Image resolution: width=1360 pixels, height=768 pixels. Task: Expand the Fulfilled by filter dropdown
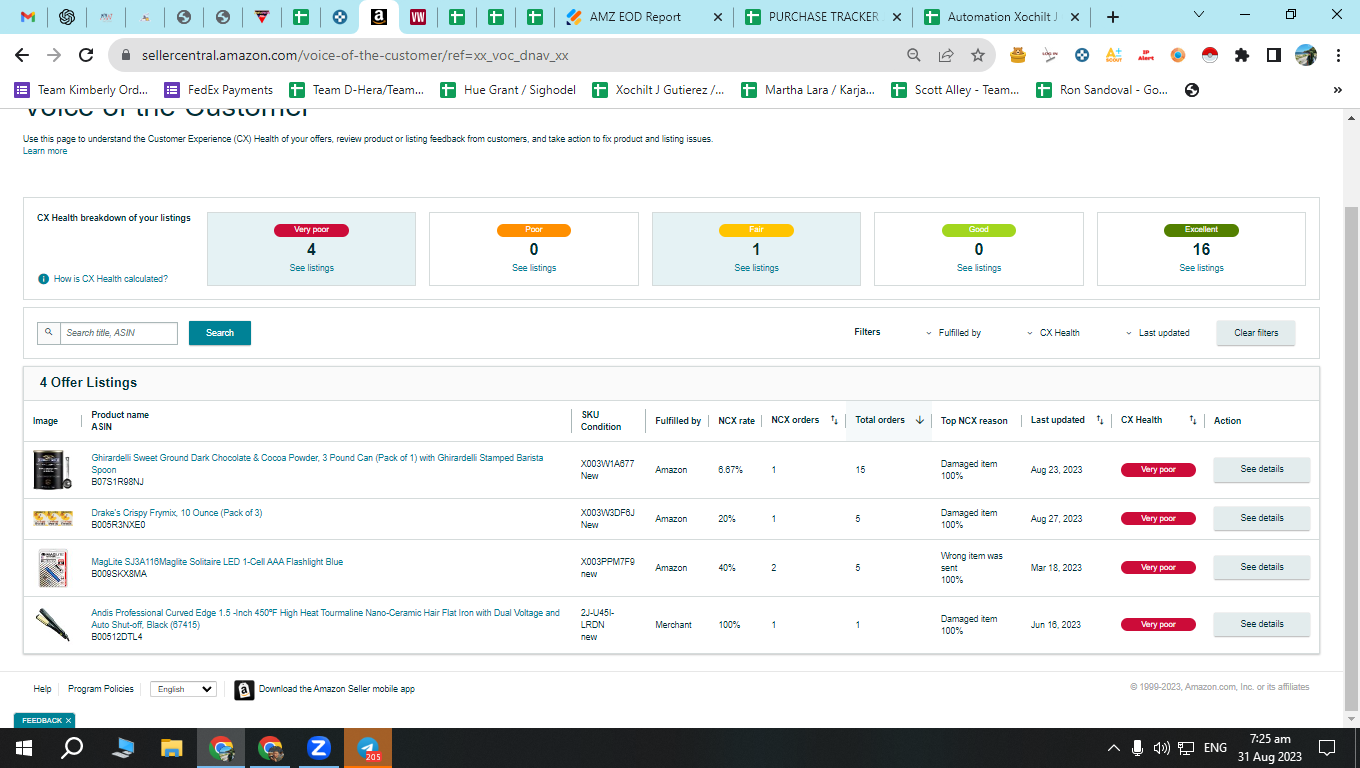pos(953,333)
